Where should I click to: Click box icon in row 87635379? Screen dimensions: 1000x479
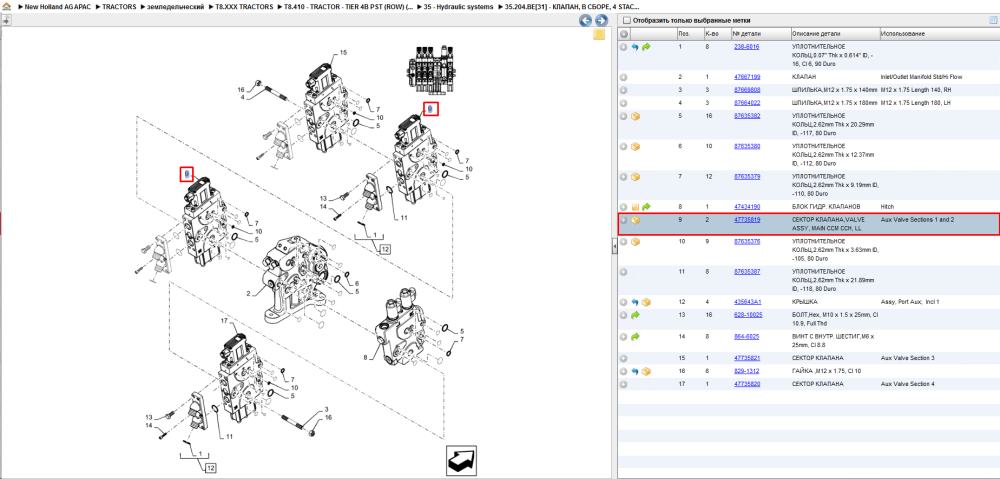point(635,177)
